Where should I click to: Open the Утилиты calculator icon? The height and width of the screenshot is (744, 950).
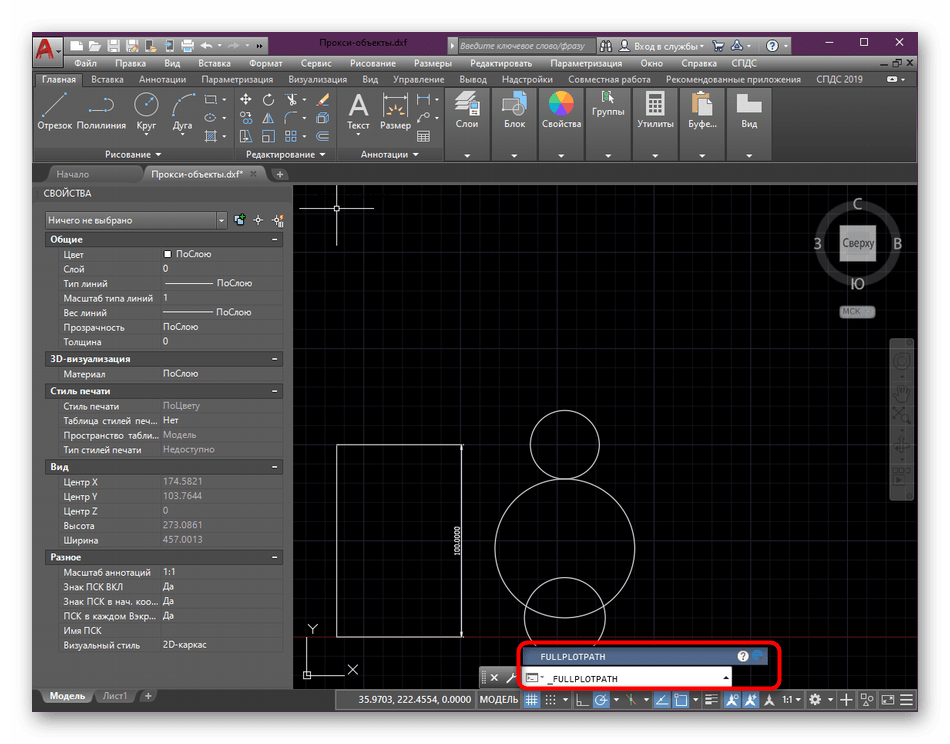pyautogui.click(x=655, y=108)
